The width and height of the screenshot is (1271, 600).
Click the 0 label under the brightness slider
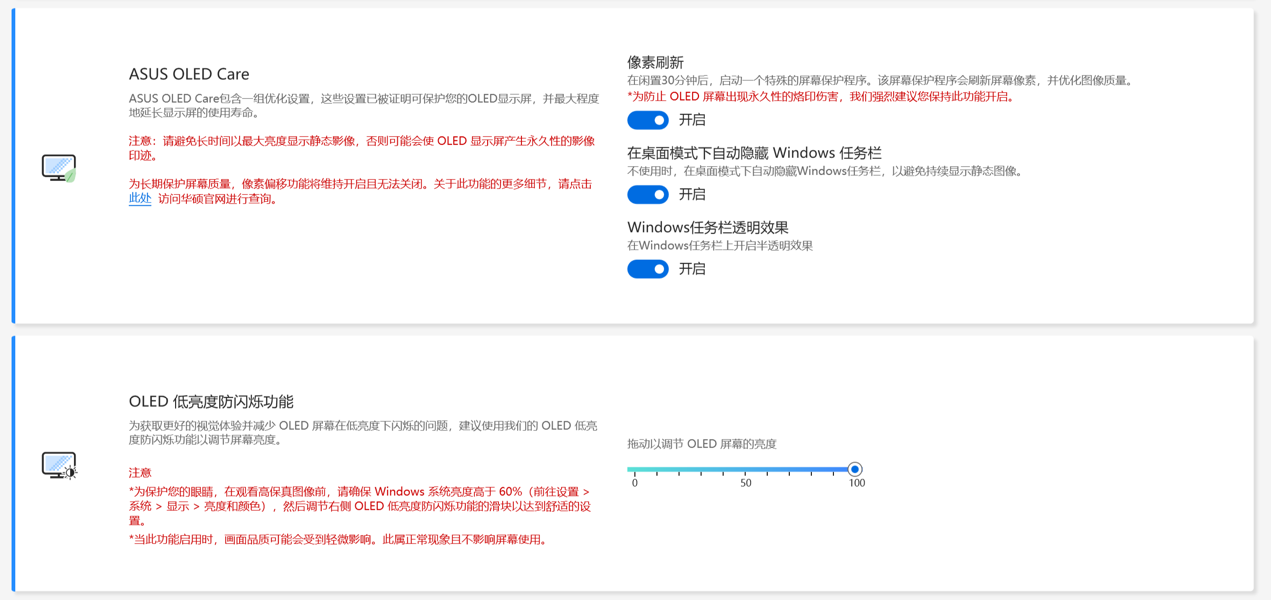634,483
